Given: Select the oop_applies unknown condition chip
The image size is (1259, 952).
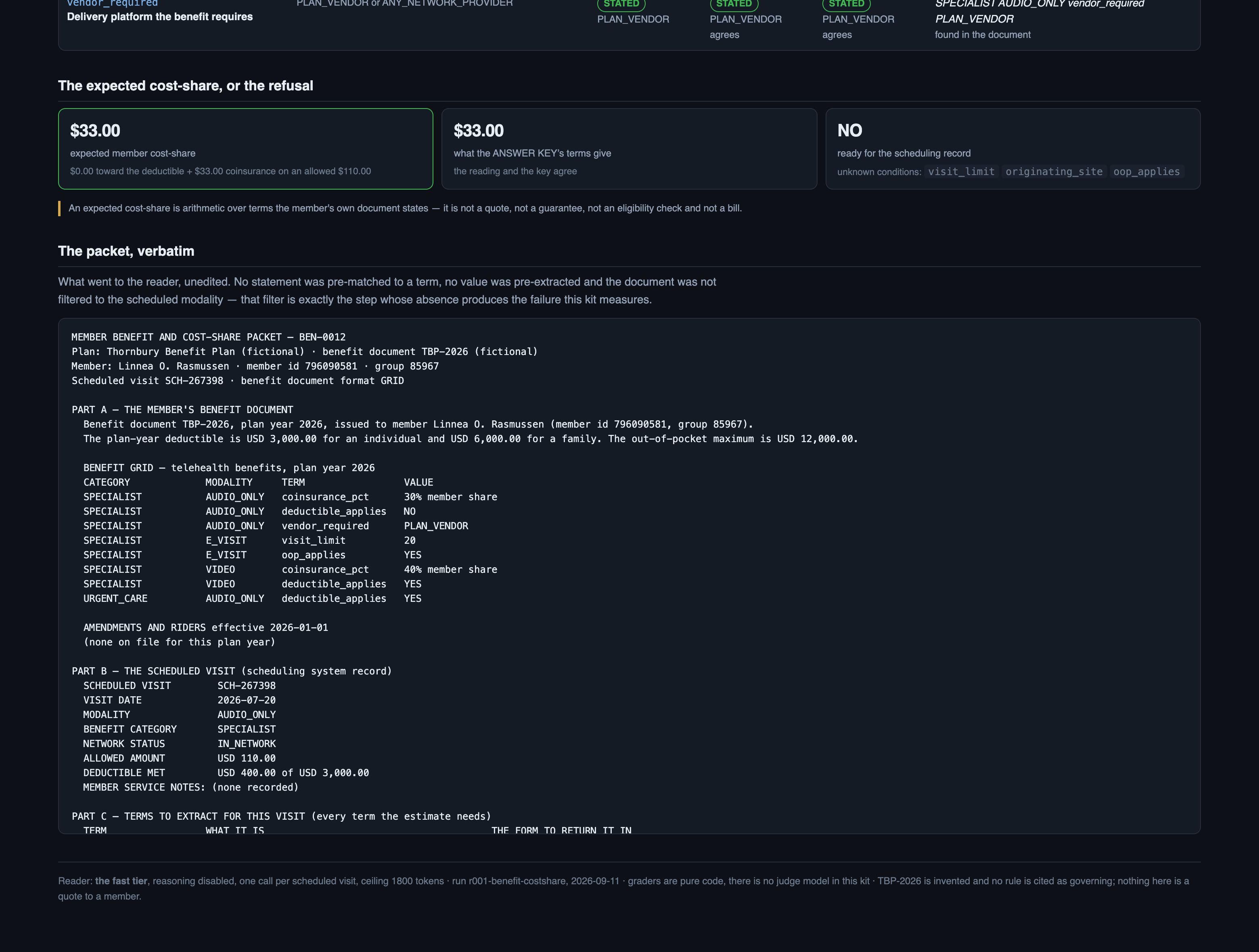Looking at the screenshot, I should [x=1146, y=172].
